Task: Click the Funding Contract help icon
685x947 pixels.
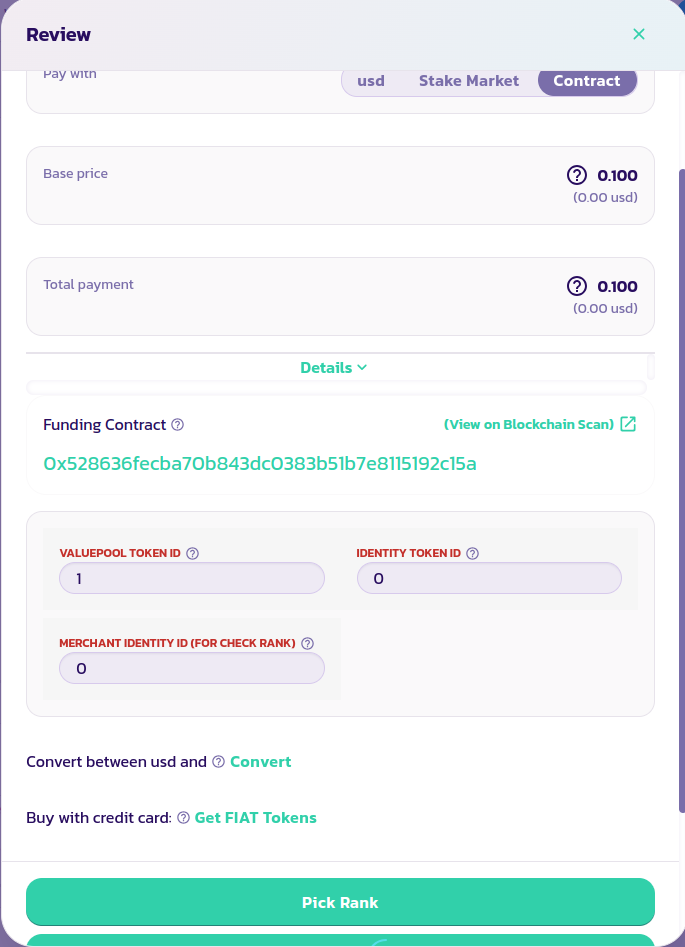Action: coord(178,425)
